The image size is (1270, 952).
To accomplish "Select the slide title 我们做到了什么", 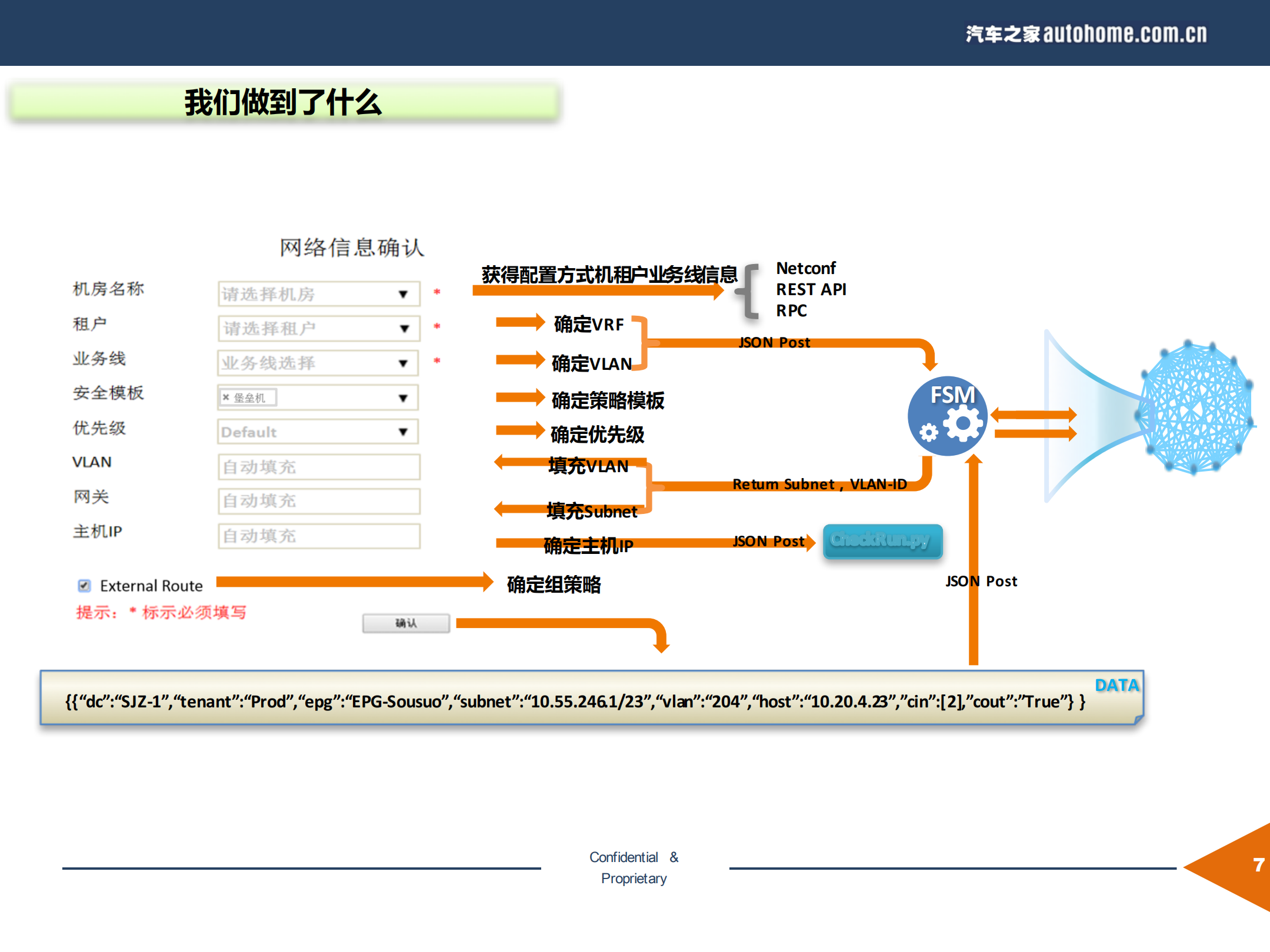I will [x=282, y=102].
